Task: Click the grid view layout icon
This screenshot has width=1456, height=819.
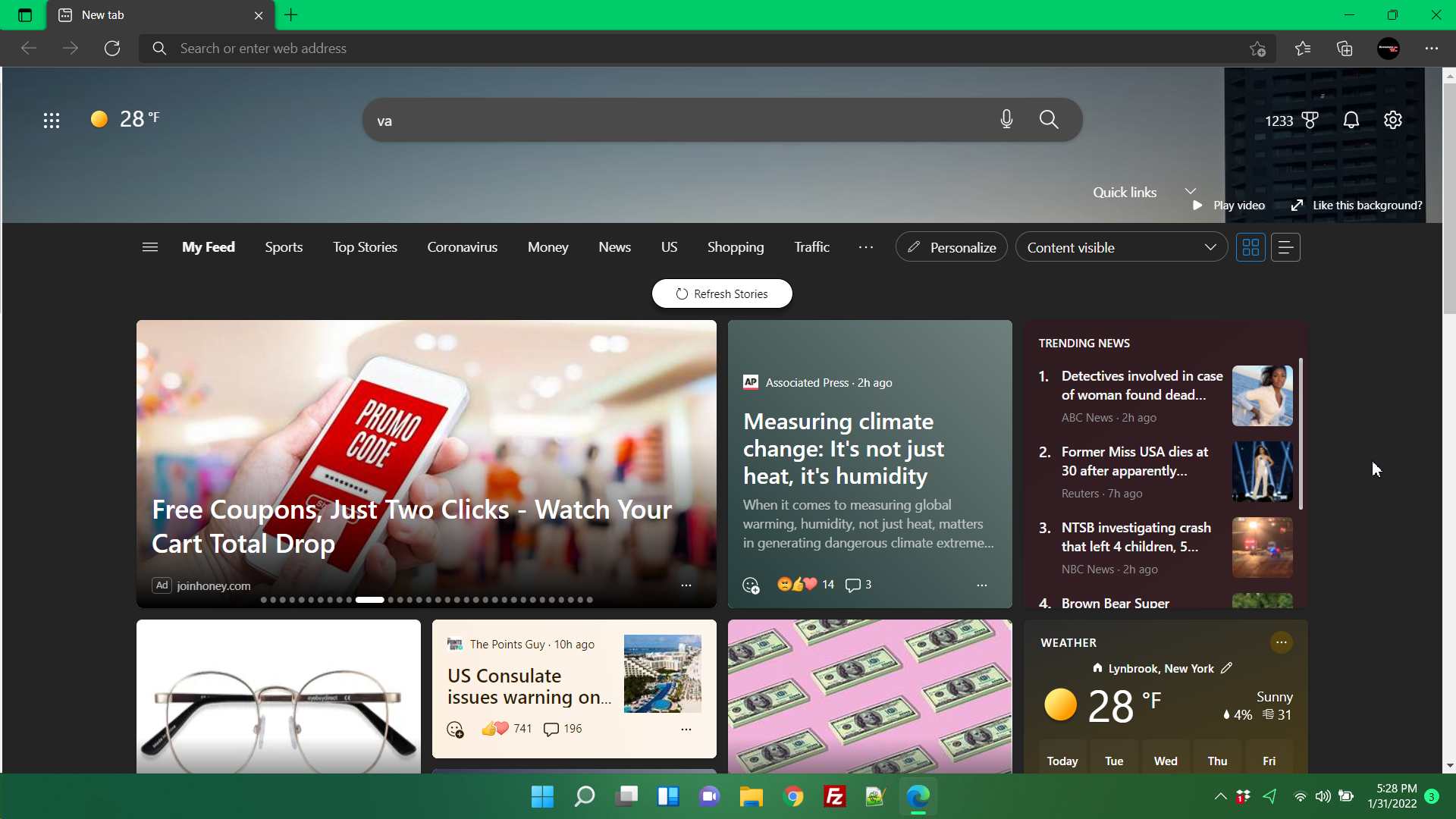Action: click(x=1251, y=247)
